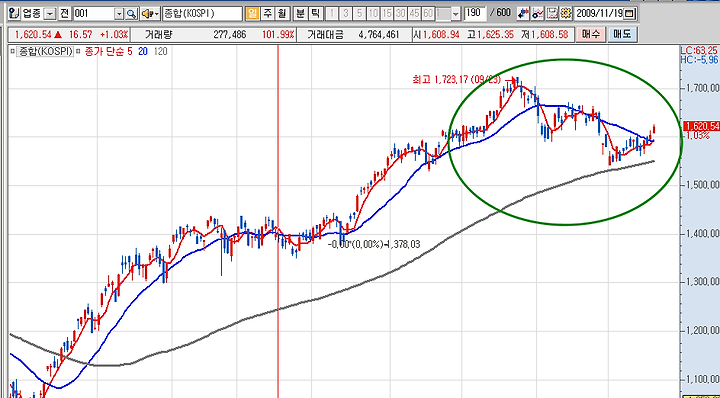Open the custom interval dropdown arrow
This screenshot has height=398, width=720.
tap(455, 14)
